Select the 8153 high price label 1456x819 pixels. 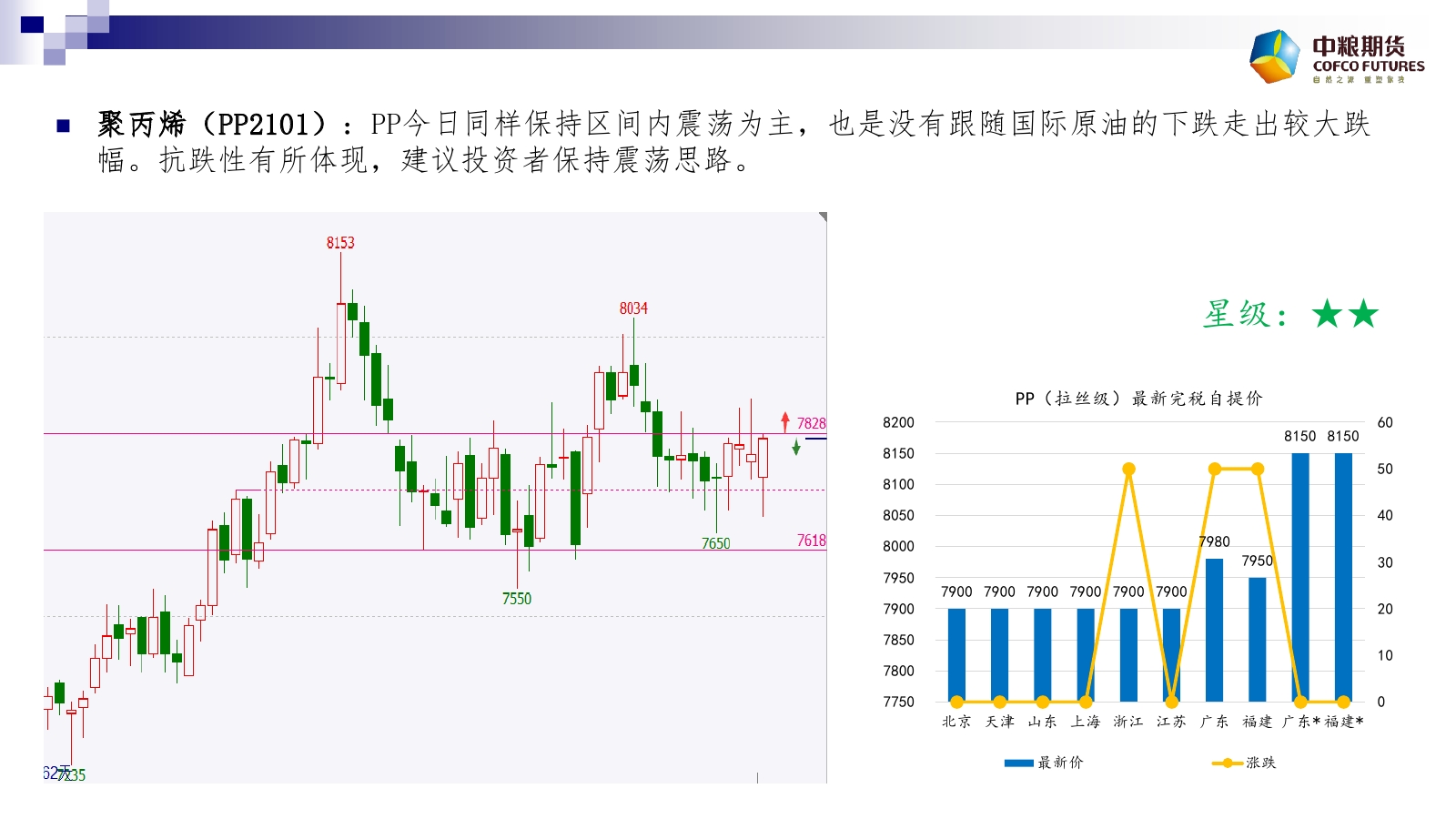(340, 243)
